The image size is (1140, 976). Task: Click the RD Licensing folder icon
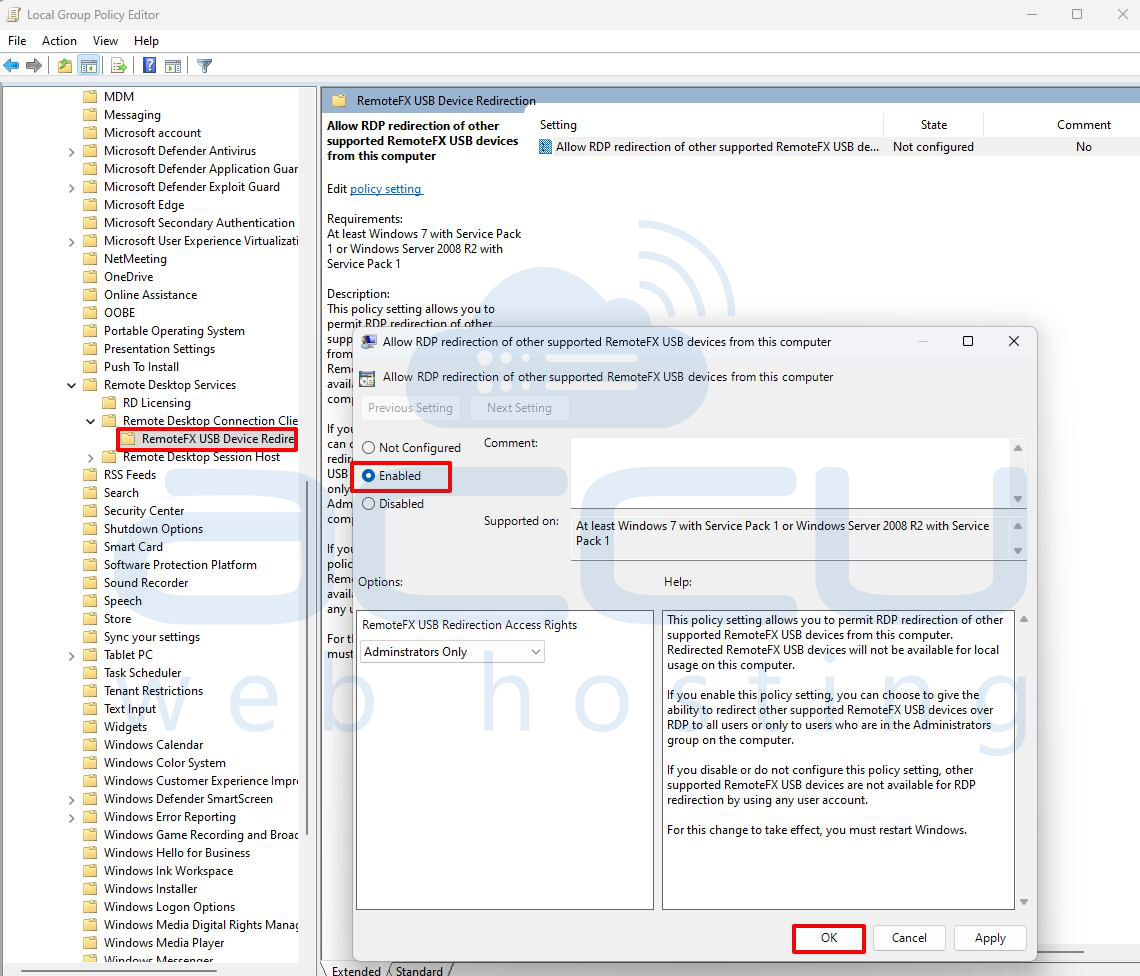[x=109, y=403]
